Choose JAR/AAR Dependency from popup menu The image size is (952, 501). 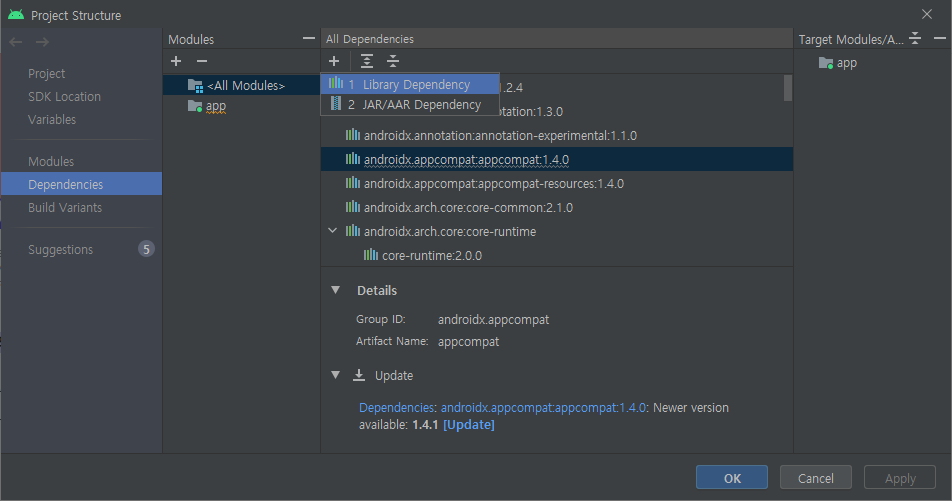tap(410, 104)
